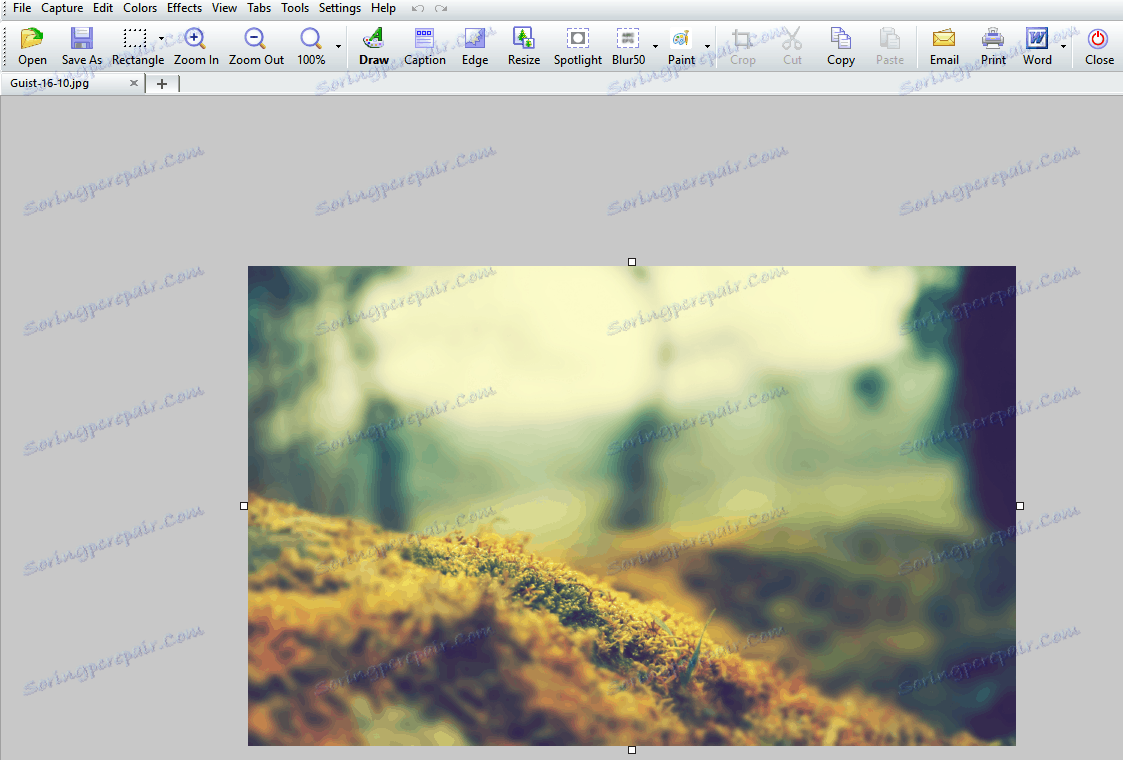Apply the Spotlight effect
The width and height of the screenshot is (1123, 760).
(x=577, y=47)
